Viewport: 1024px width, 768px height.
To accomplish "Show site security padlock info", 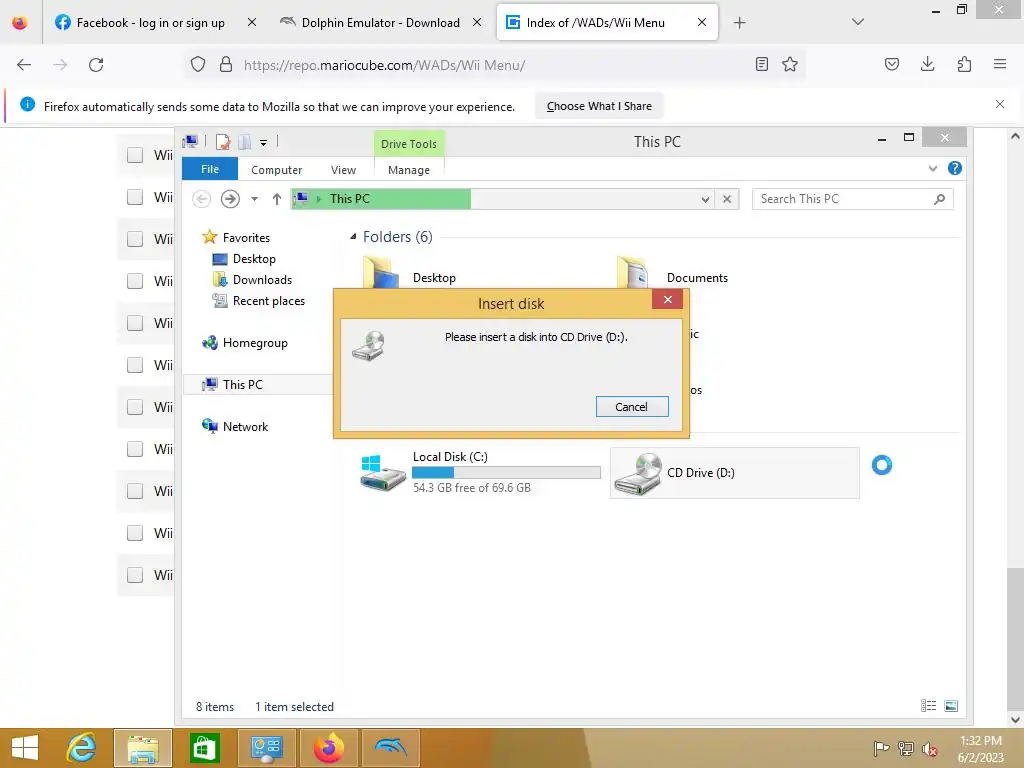I will click(226, 65).
